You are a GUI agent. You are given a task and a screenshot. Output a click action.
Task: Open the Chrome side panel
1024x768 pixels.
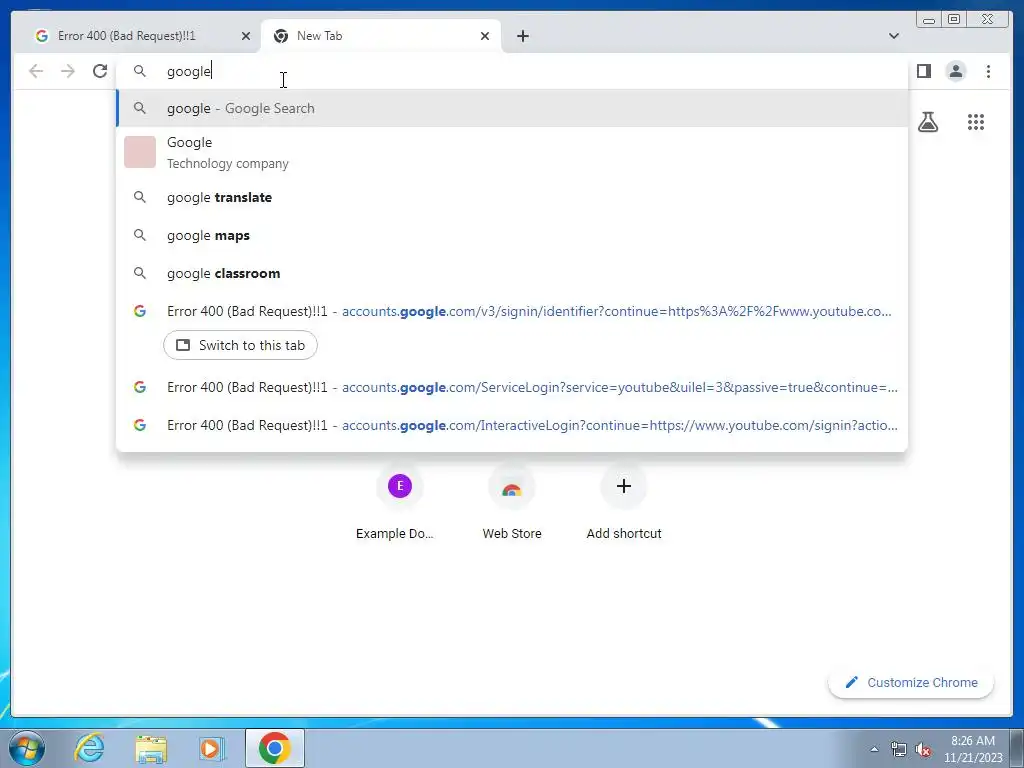pos(923,71)
